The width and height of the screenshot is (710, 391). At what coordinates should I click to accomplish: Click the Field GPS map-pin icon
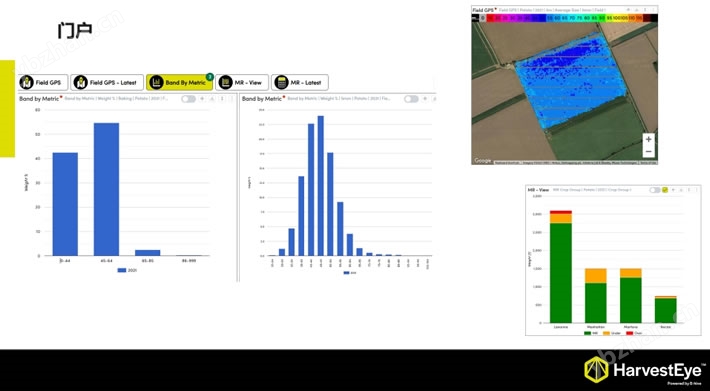click(27, 82)
